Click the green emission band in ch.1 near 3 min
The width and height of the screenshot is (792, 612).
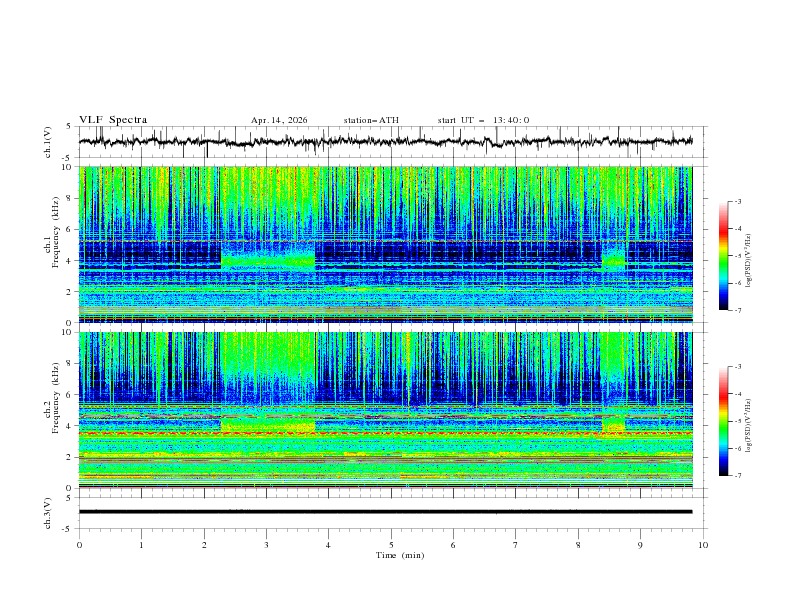(x=268, y=261)
